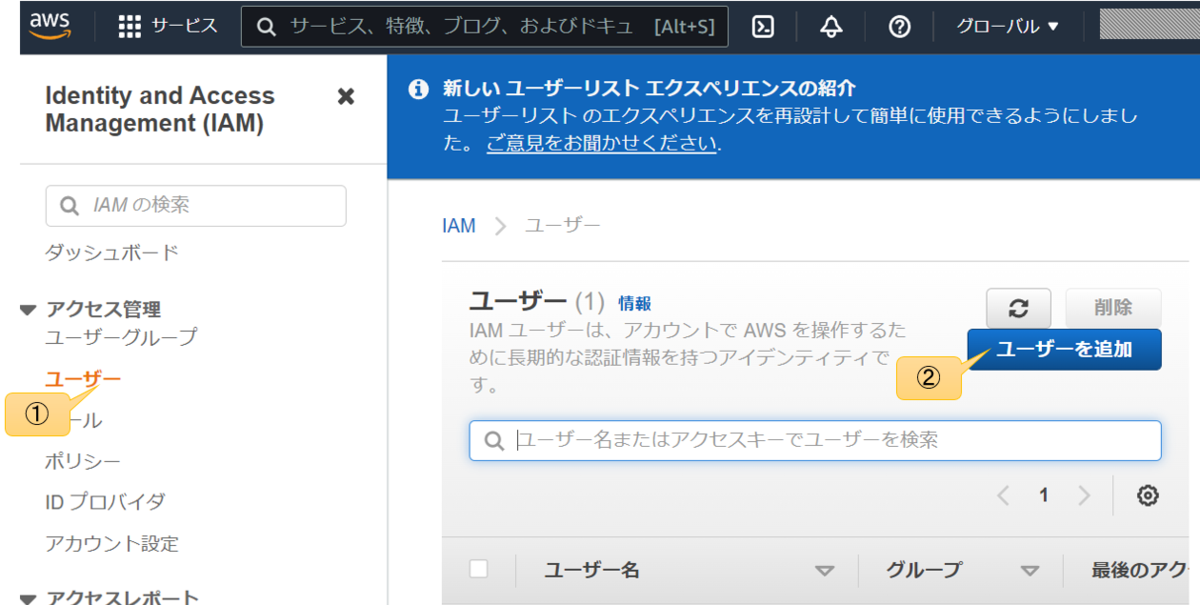The width and height of the screenshot is (1200, 605).
Task: Open ユーザーグループ in the sidebar
Action: 121,337
